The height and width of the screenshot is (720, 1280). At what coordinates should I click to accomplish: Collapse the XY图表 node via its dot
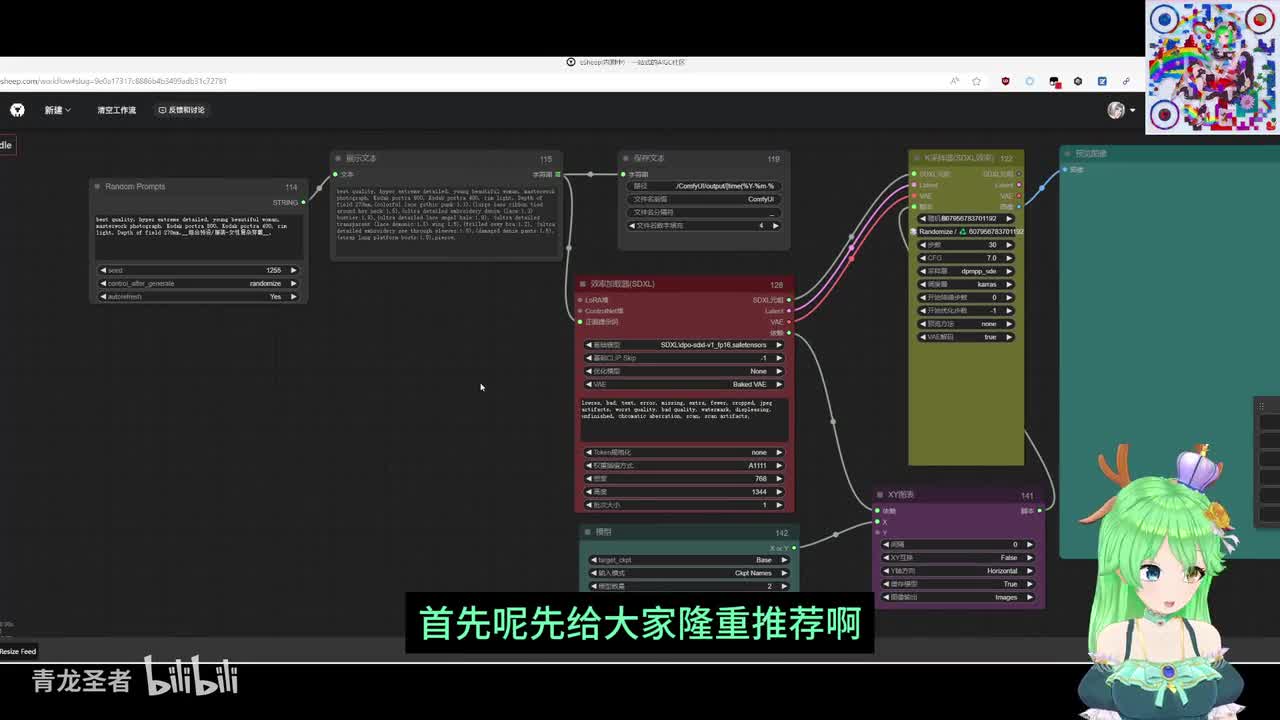(x=880, y=495)
